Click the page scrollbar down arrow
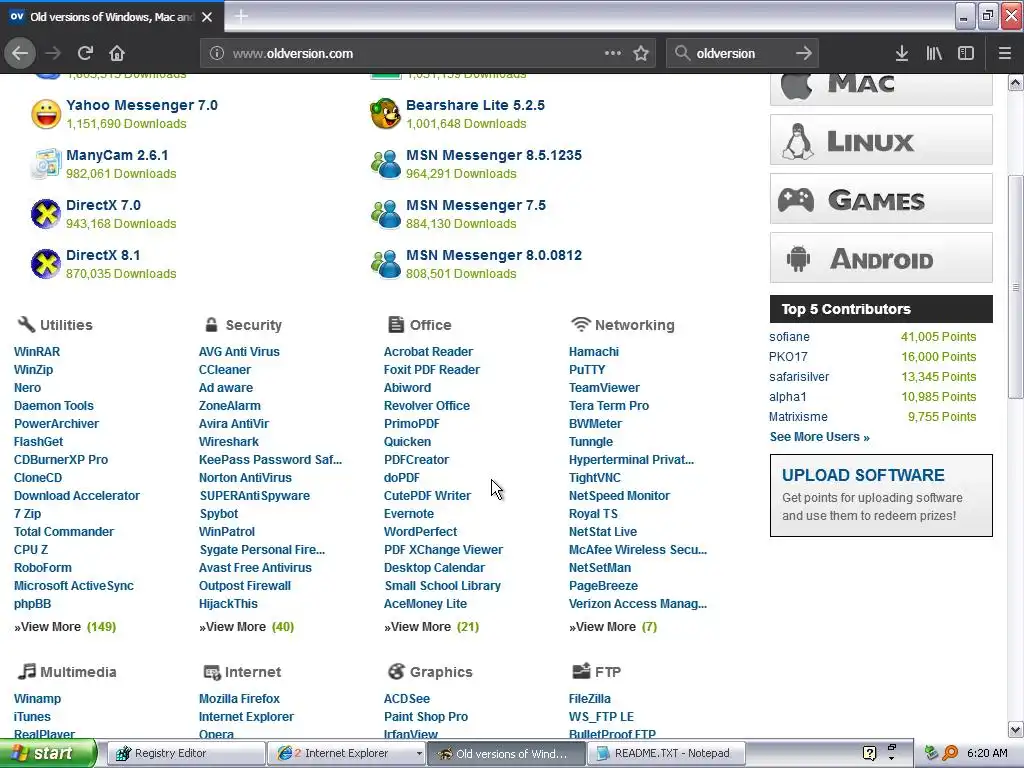The image size is (1024, 768). [x=1015, y=729]
